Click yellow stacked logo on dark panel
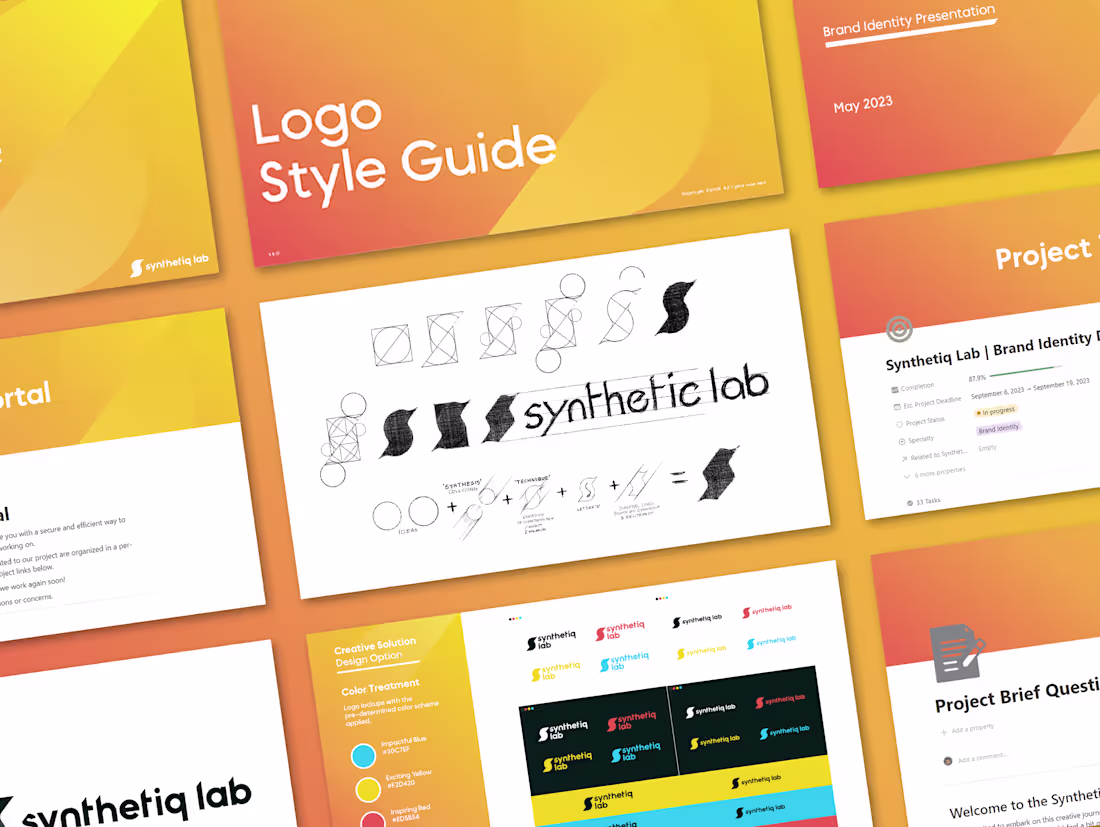Viewport: 1100px width, 827px height. (x=568, y=761)
